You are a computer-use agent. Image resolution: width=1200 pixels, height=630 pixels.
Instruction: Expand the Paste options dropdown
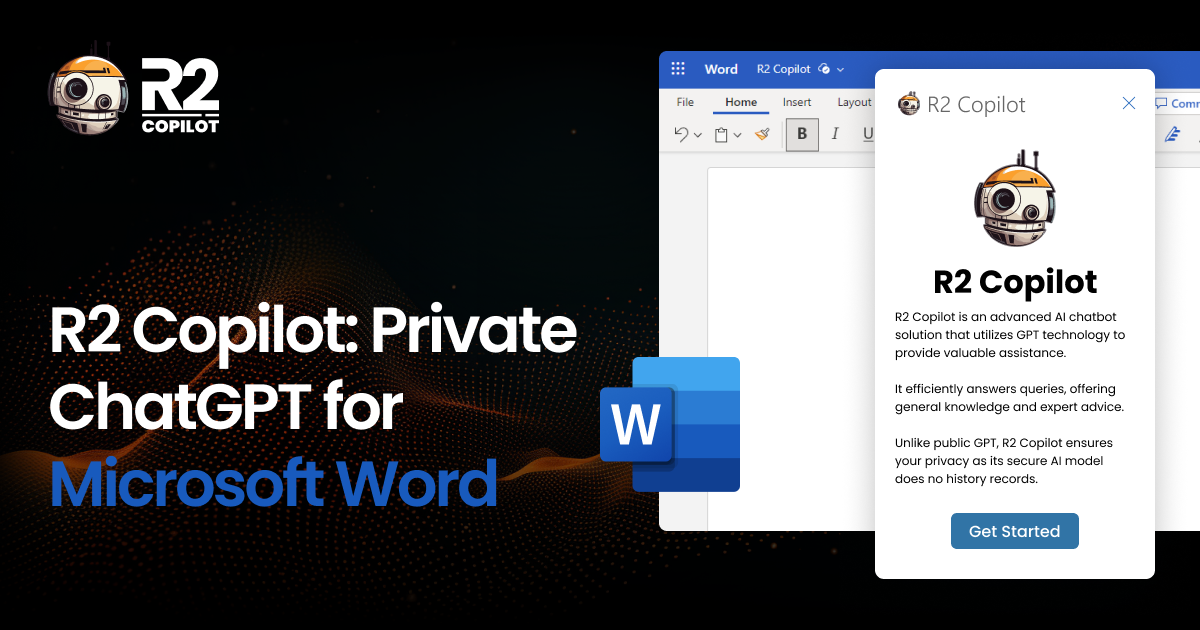(738, 133)
